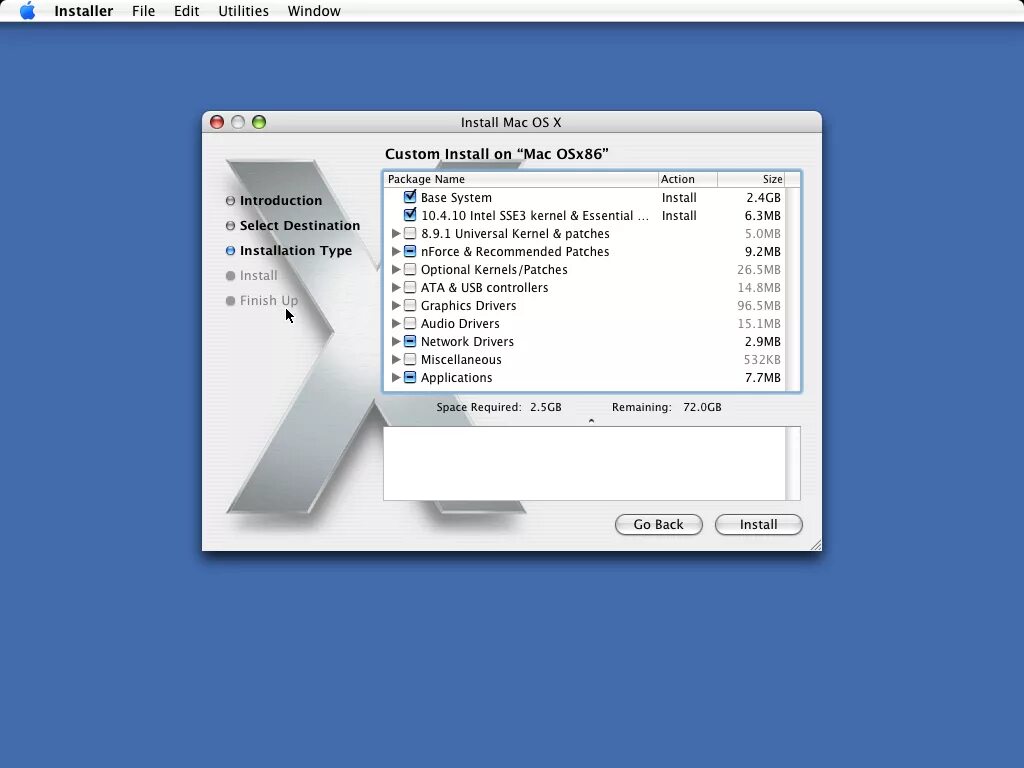Click the window resize grip corner
This screenshot has height=768, width=1024.
[816, 545]
